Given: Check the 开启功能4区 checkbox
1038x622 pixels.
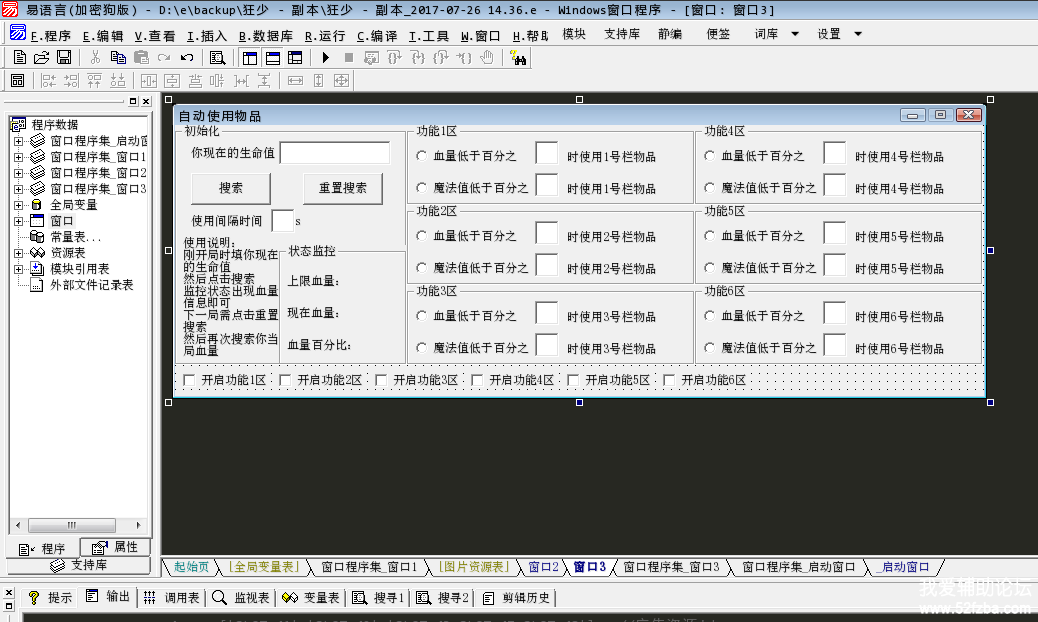Looking at the screenshot, I should [477, 380].
